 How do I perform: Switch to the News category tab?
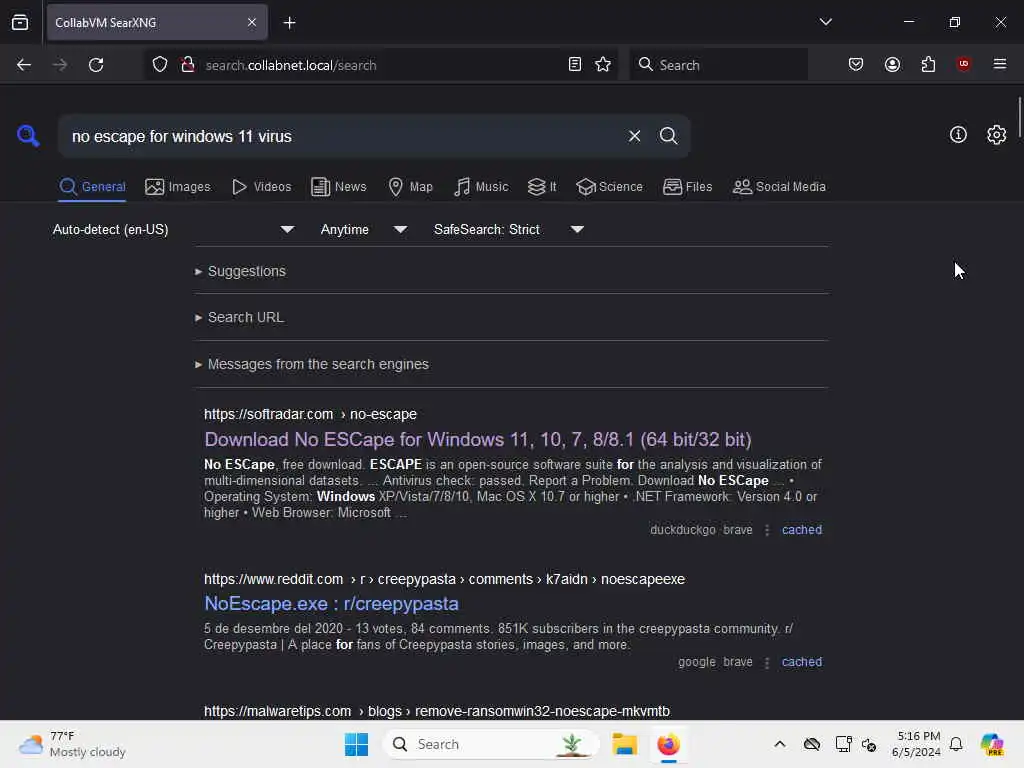[x=339, y=187]
